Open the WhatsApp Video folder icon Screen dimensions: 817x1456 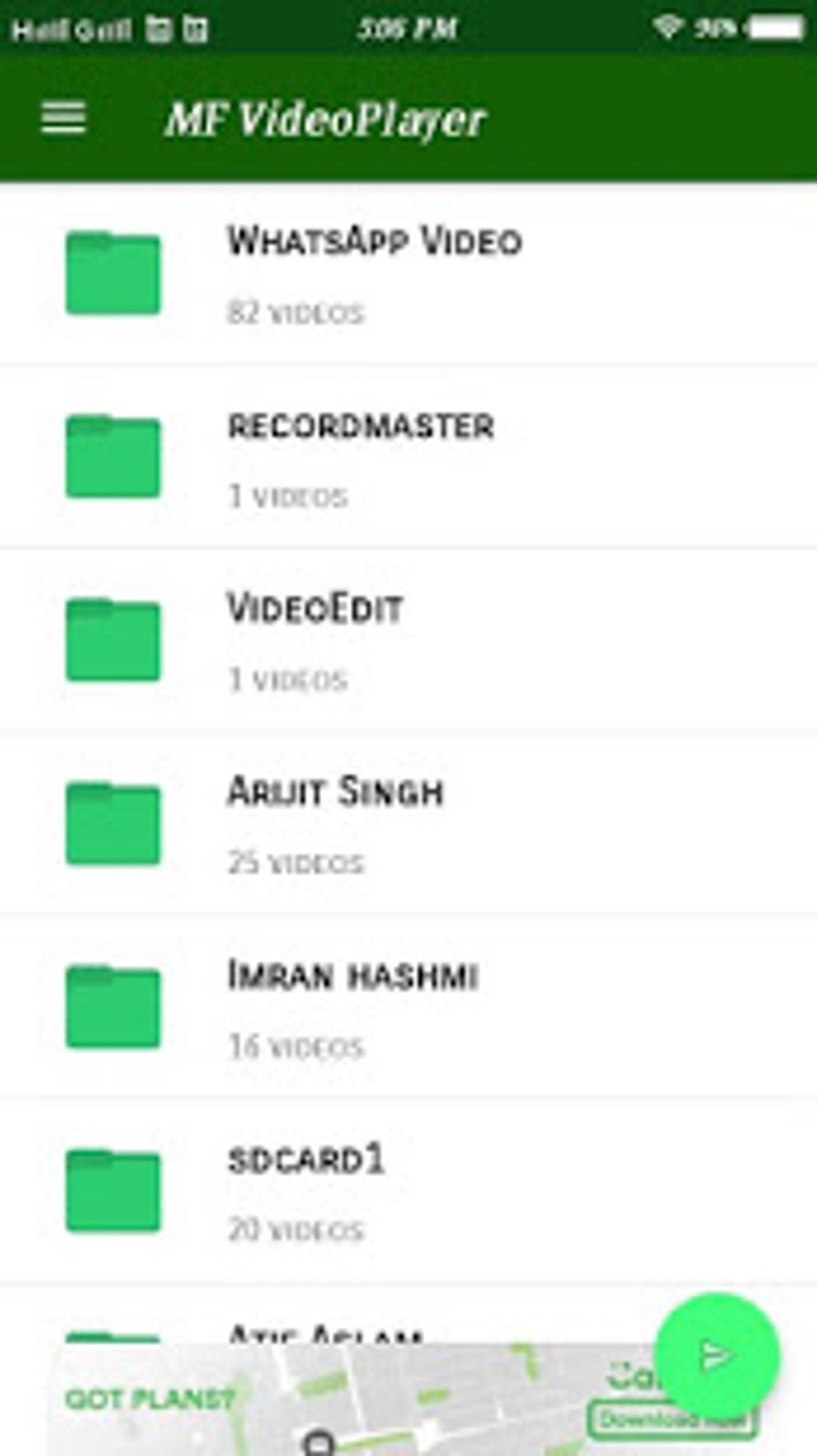pos(113,272)
